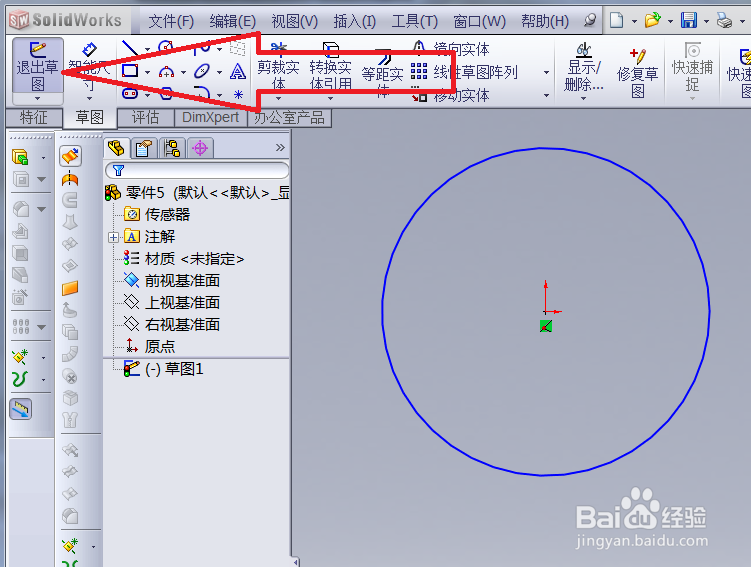
Task: Open the FeatureManager design tree tab
Action: pos(116,148)
